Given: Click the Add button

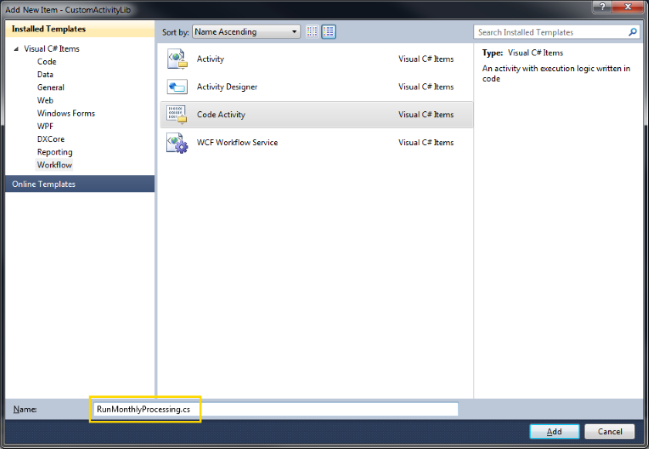Looking at the screenshot, I should [x=554, y=432].
